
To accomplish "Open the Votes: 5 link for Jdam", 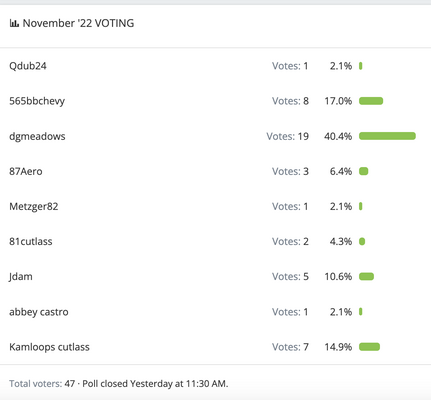I will click(290, 276).
